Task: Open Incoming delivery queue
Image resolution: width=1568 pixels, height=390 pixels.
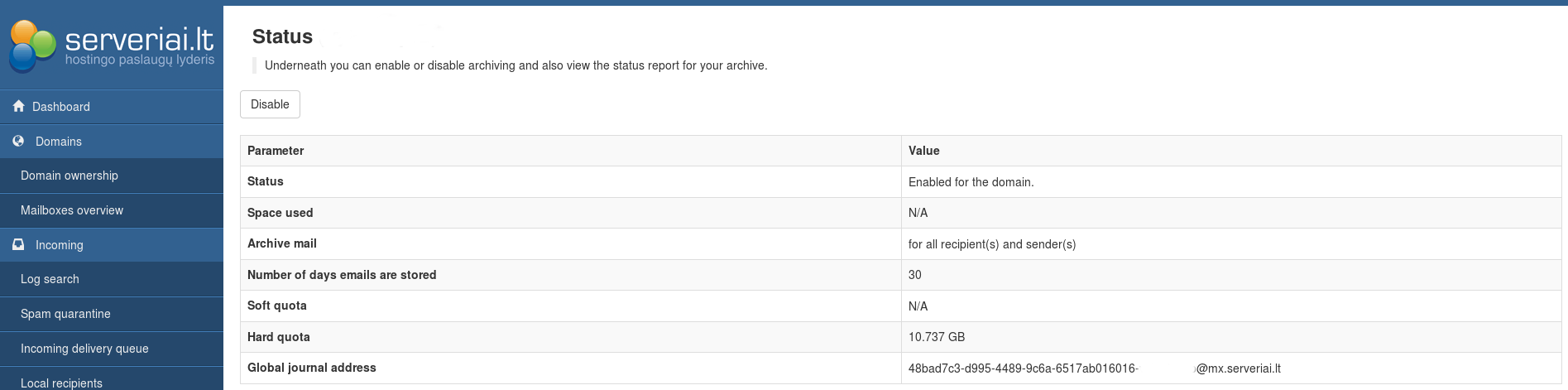Action: coord(84,349)
